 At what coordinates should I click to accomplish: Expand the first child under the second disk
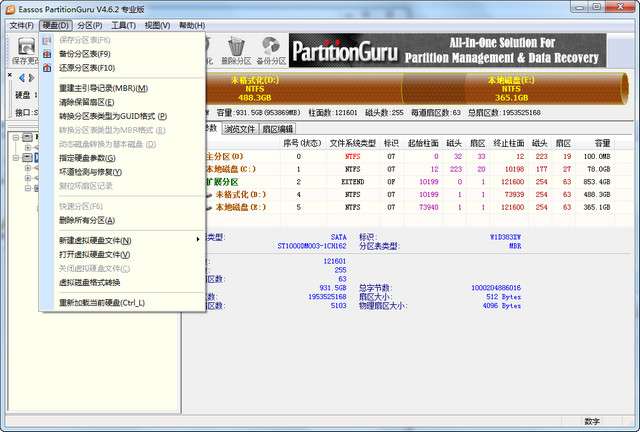(28, 168)
